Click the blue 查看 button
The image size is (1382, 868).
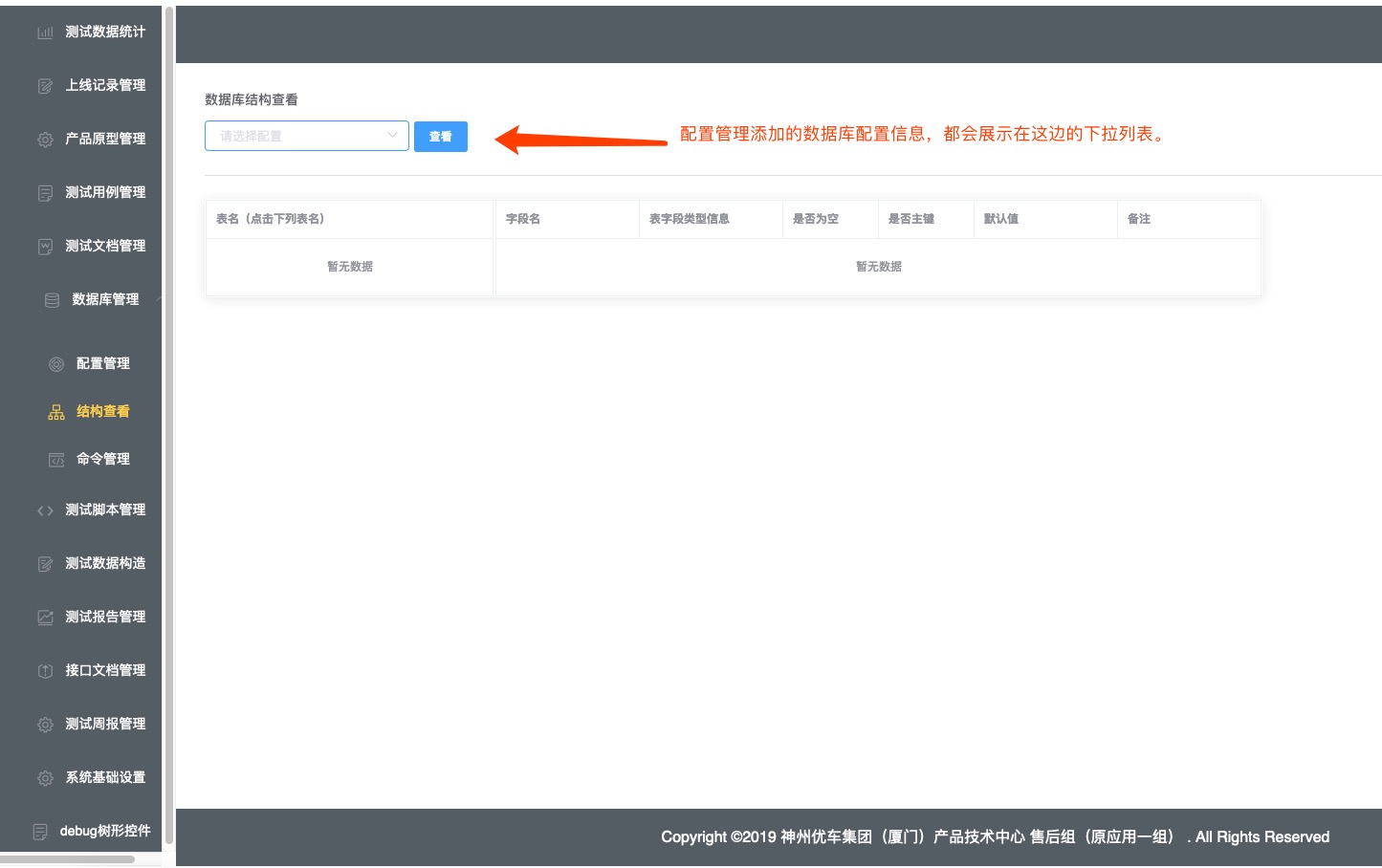coord(441,137)
